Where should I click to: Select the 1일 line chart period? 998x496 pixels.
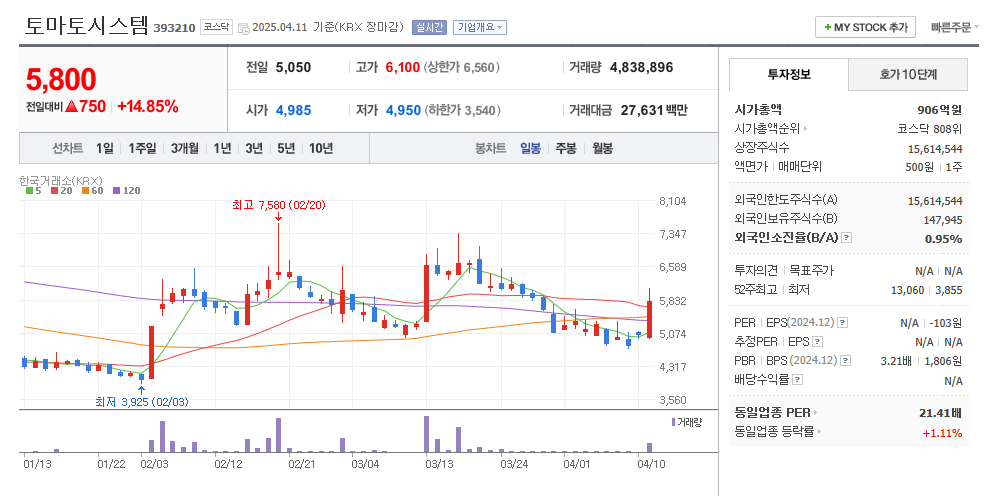(x=105, y=148)
